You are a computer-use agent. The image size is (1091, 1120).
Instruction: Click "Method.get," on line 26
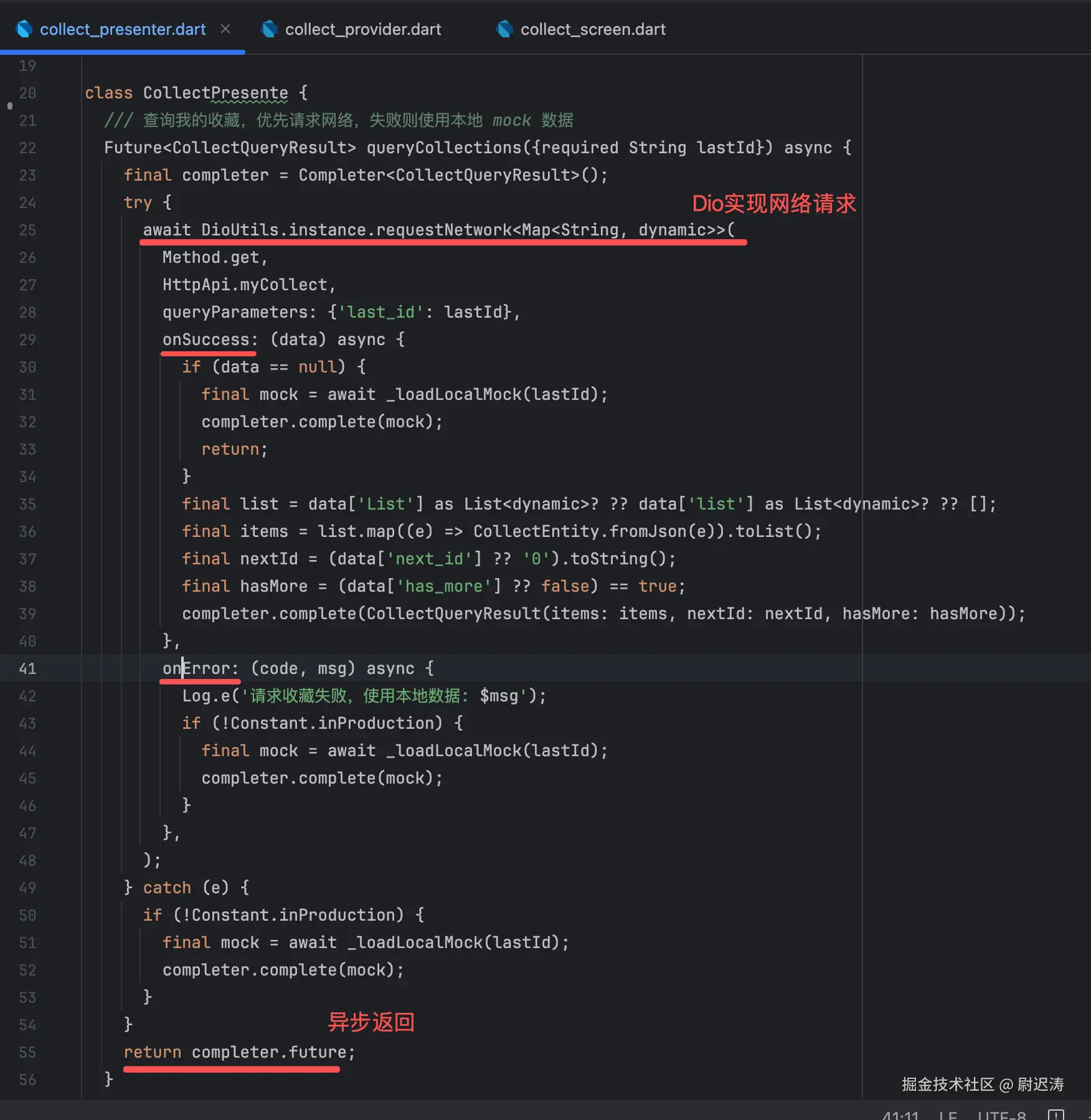point(215,258)
